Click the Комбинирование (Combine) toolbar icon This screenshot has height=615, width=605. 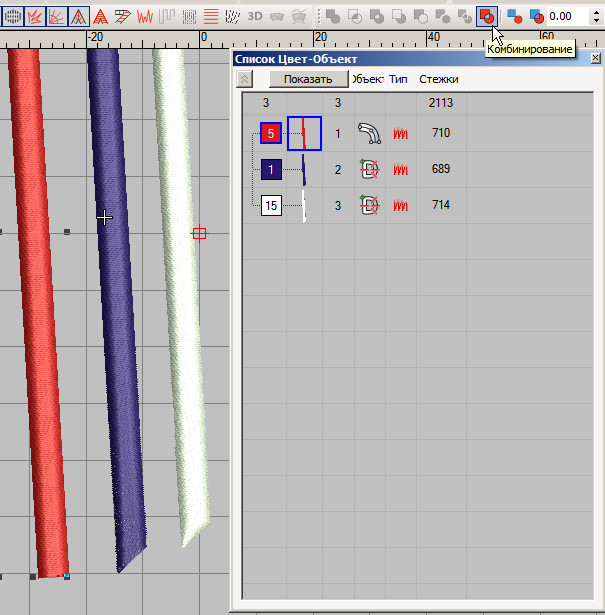click(486, 16)
